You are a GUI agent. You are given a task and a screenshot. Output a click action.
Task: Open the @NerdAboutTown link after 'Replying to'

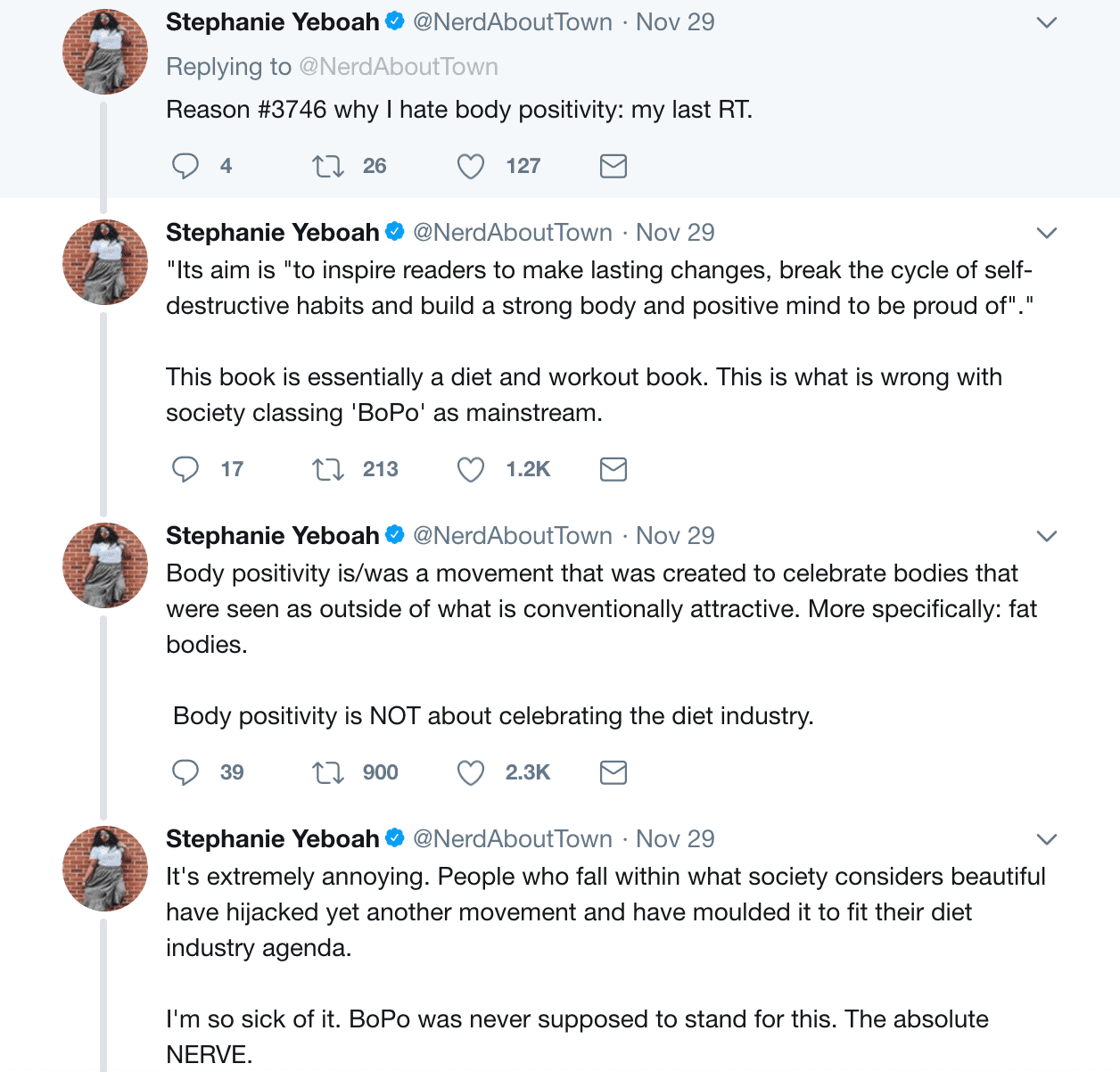pos(399,67)
